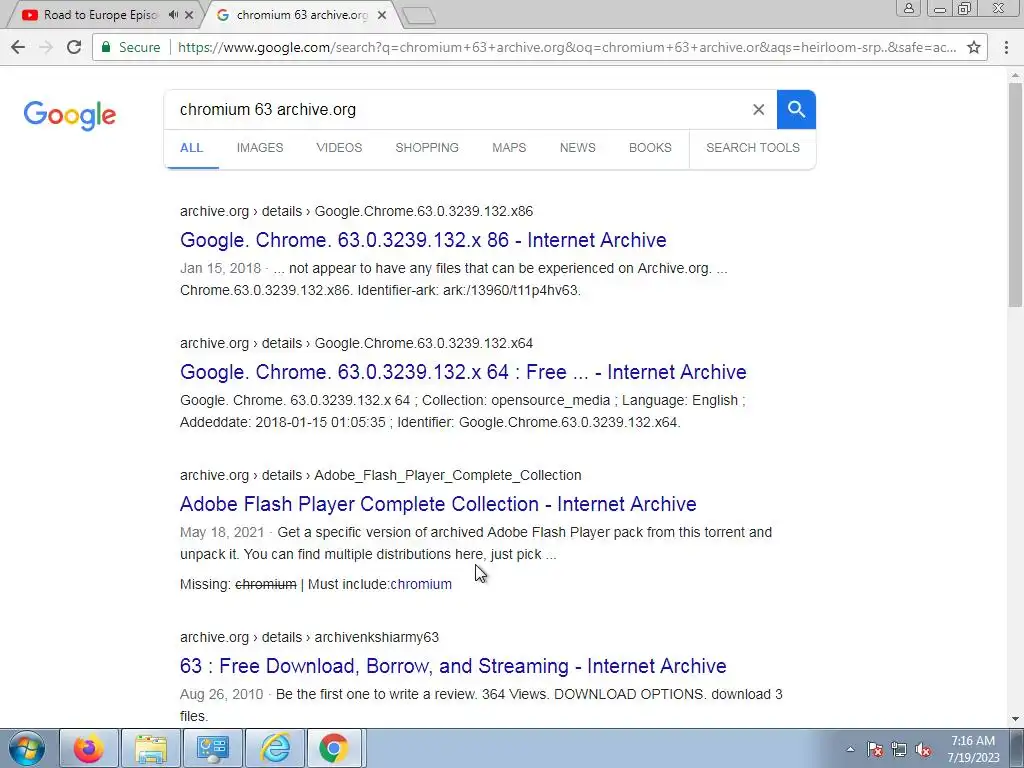Click the Adobe_Flash_Player_Complete_Collection breadcrumb
Viewport: 1024px width, 768px height.
click(x=381, y=475)
